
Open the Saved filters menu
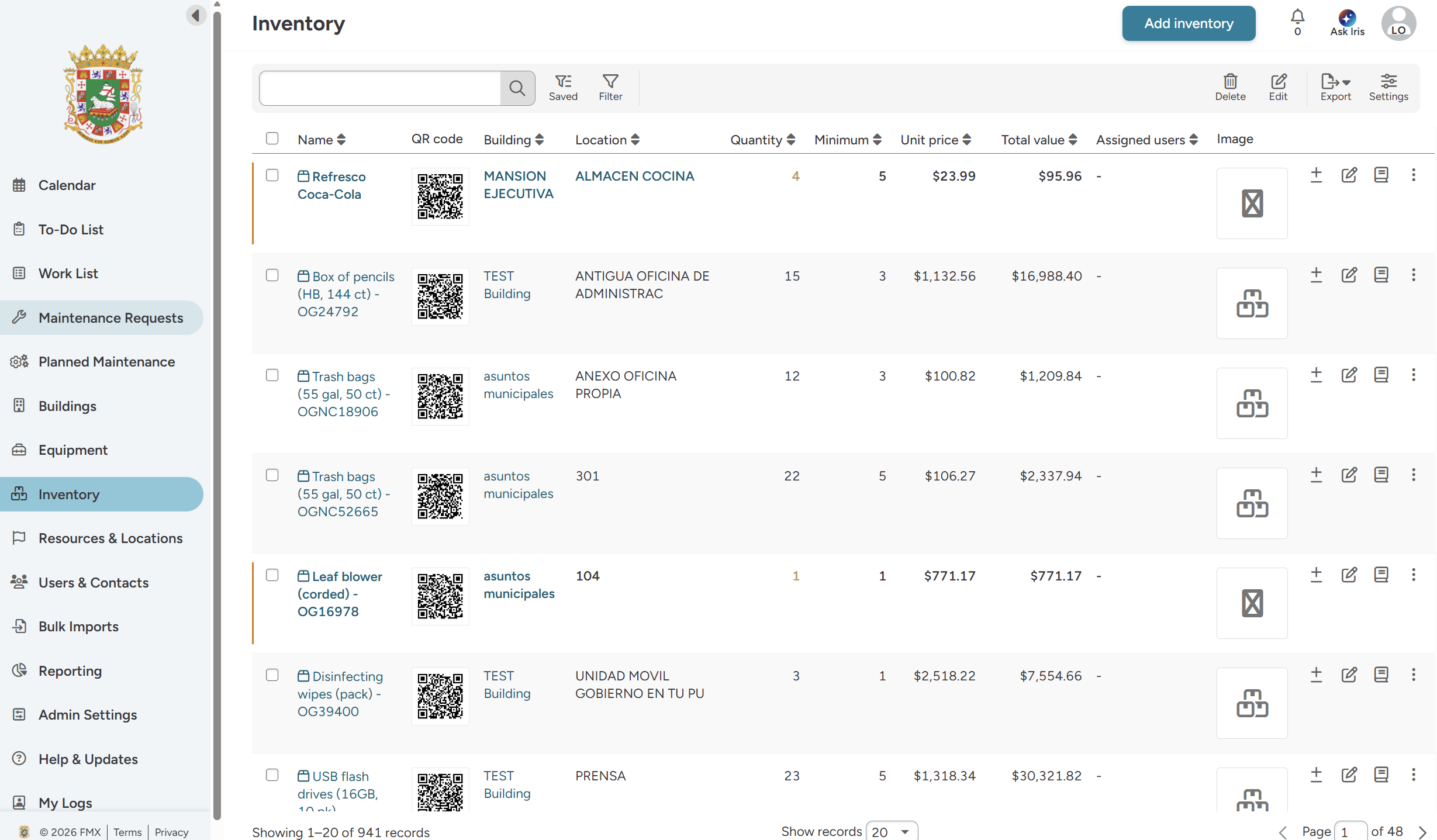[x=562, y=87]
